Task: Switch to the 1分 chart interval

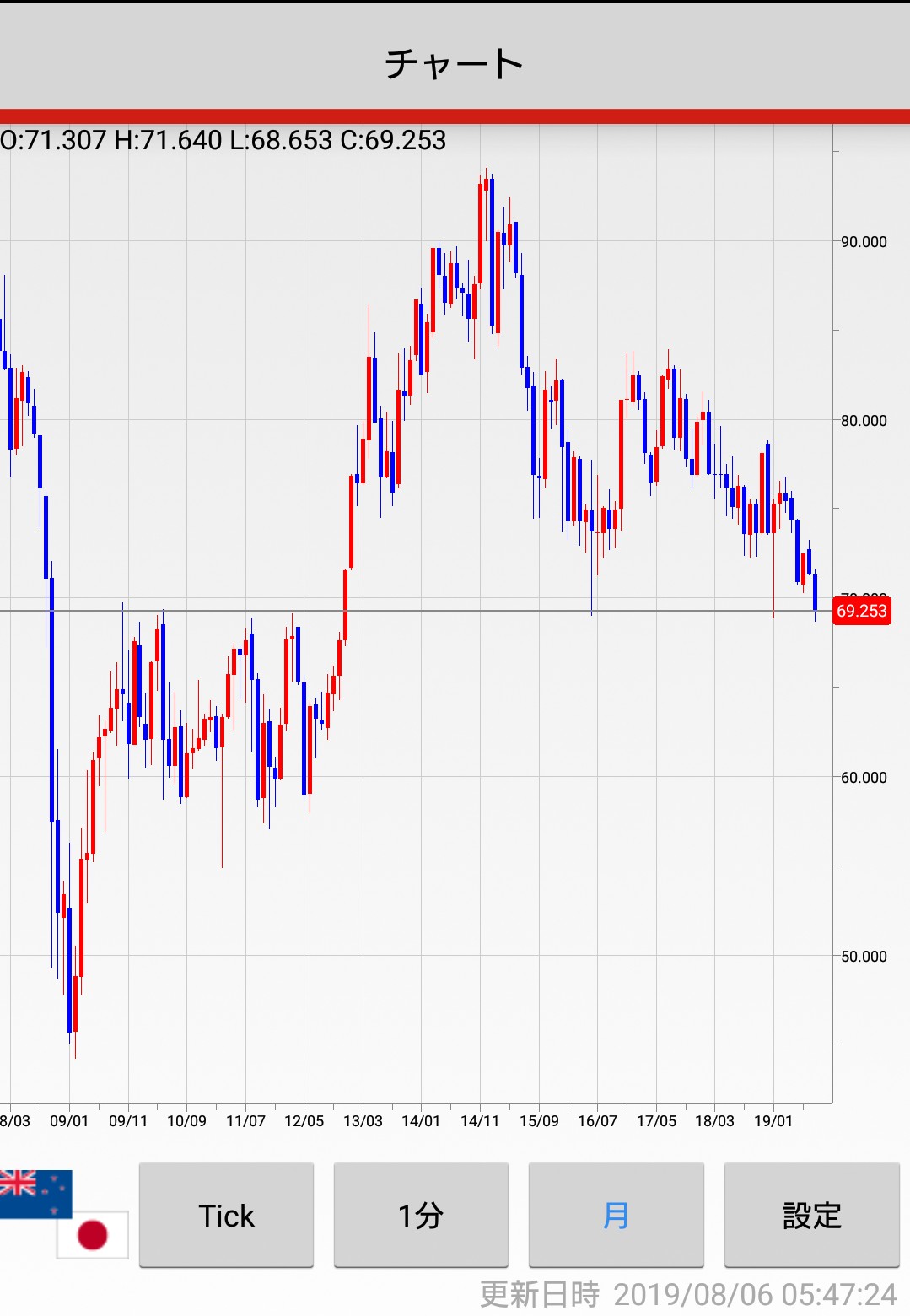Action: (x=421, y=1215)
